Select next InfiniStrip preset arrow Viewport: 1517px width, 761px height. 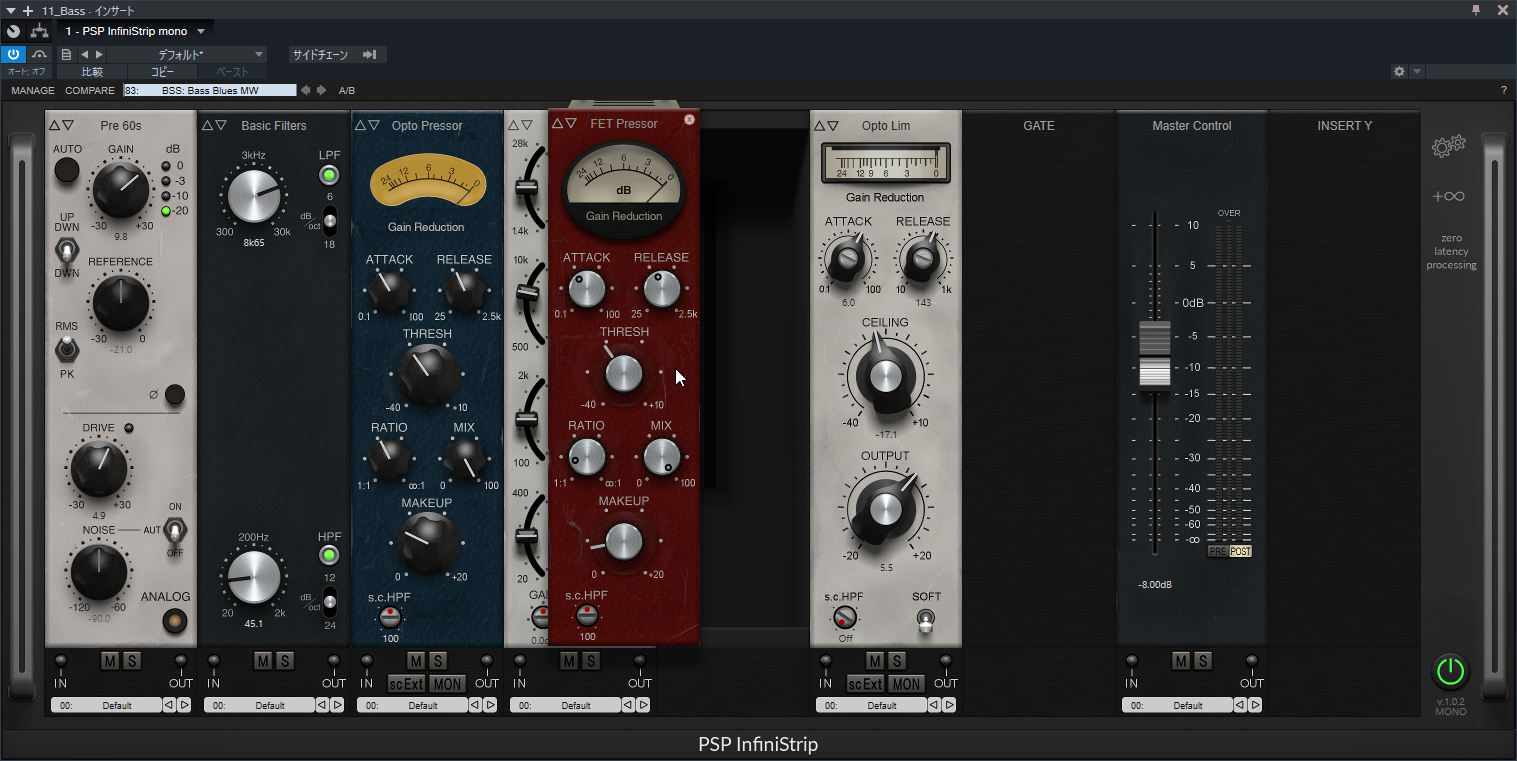click(x=321, y=90)
